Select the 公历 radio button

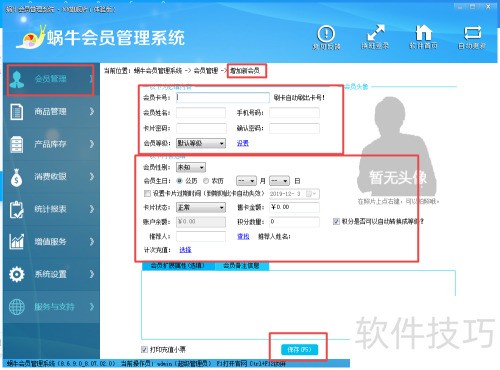pos(179,181)
